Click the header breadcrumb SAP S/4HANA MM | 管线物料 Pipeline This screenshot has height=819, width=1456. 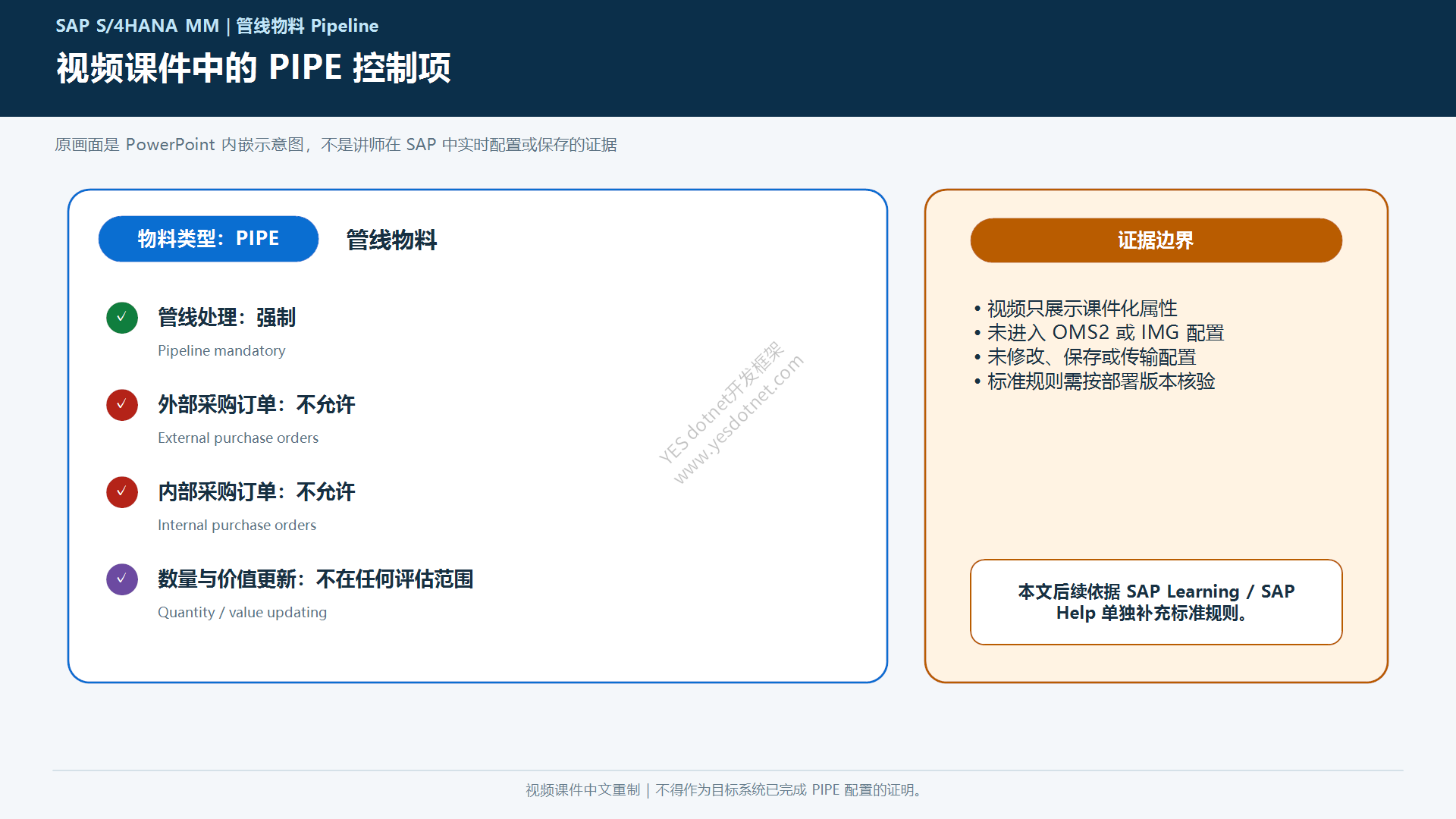point(217,26)
